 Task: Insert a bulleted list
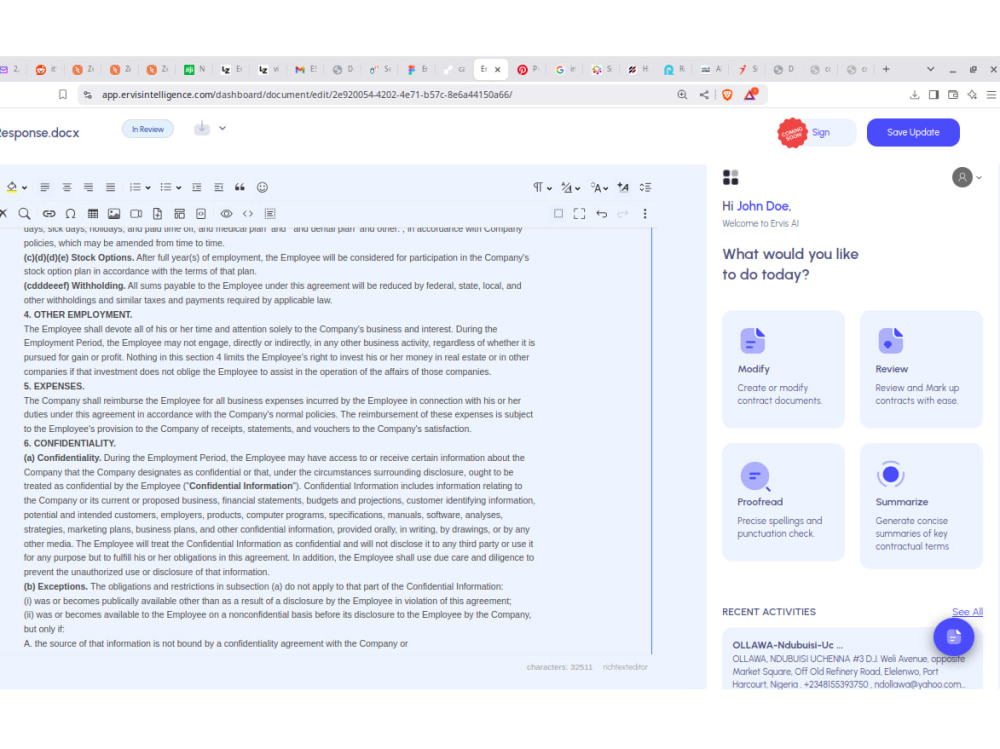click(166, 187)
